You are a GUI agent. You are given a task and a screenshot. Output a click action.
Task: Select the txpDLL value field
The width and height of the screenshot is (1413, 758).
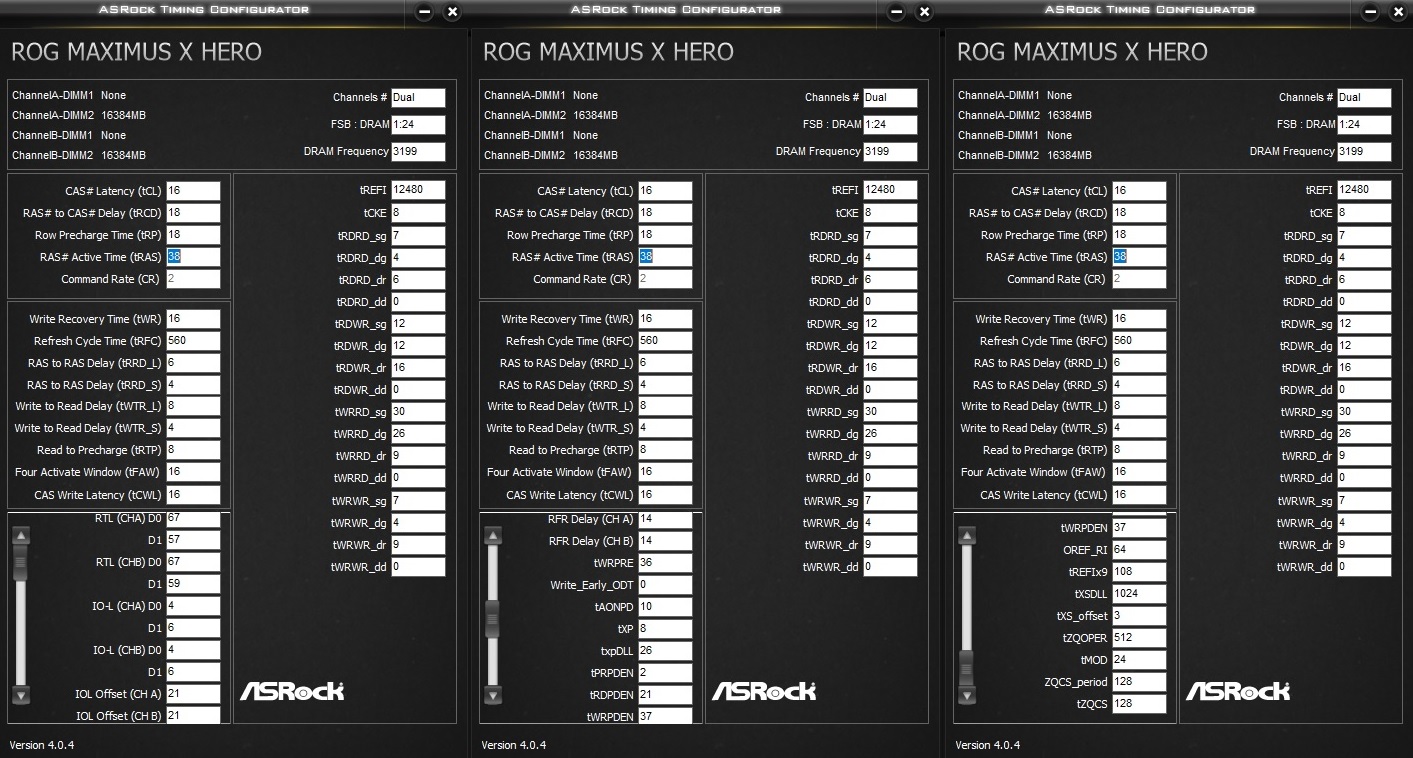665,651
